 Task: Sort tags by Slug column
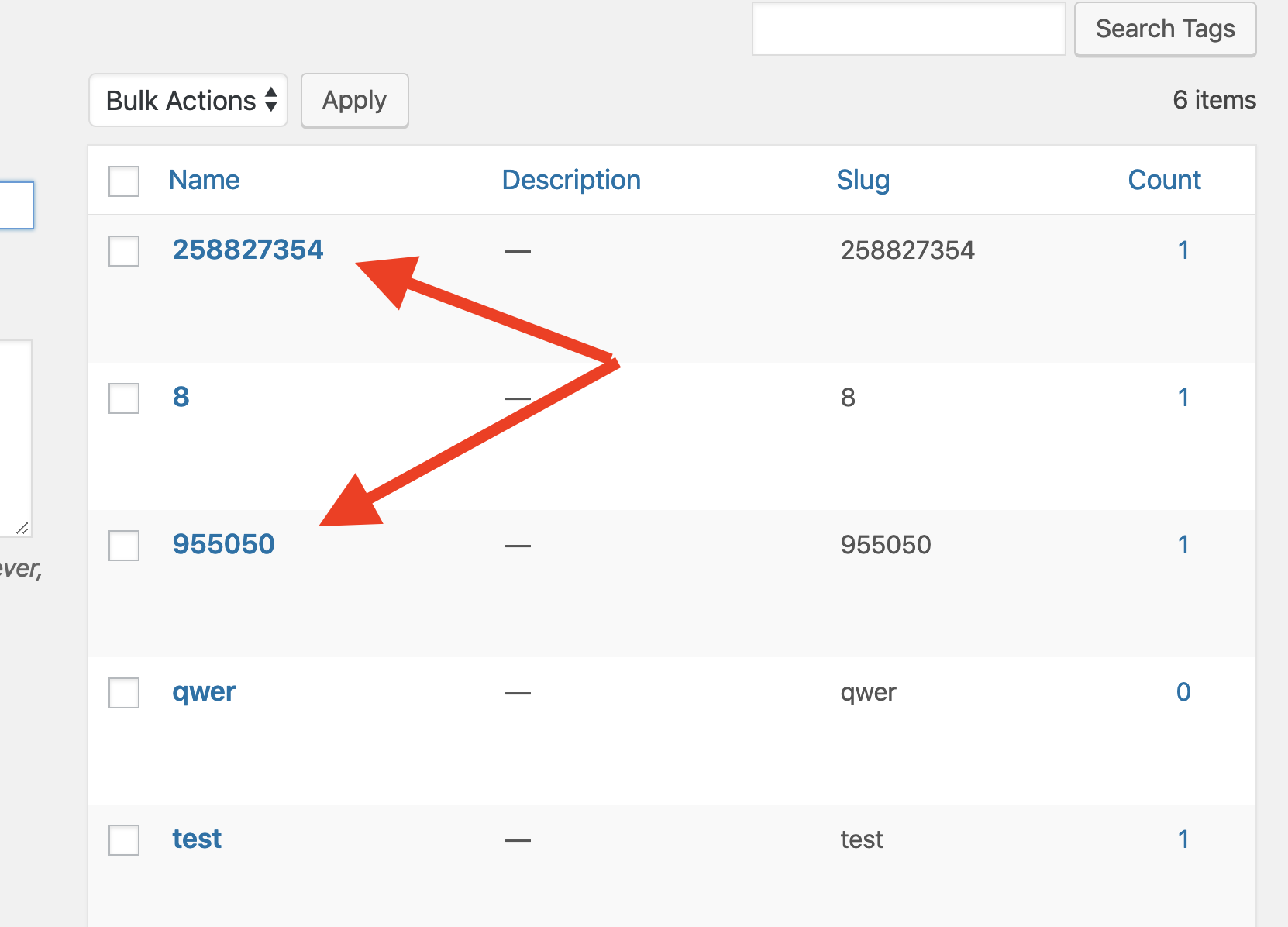click(863, 180)
